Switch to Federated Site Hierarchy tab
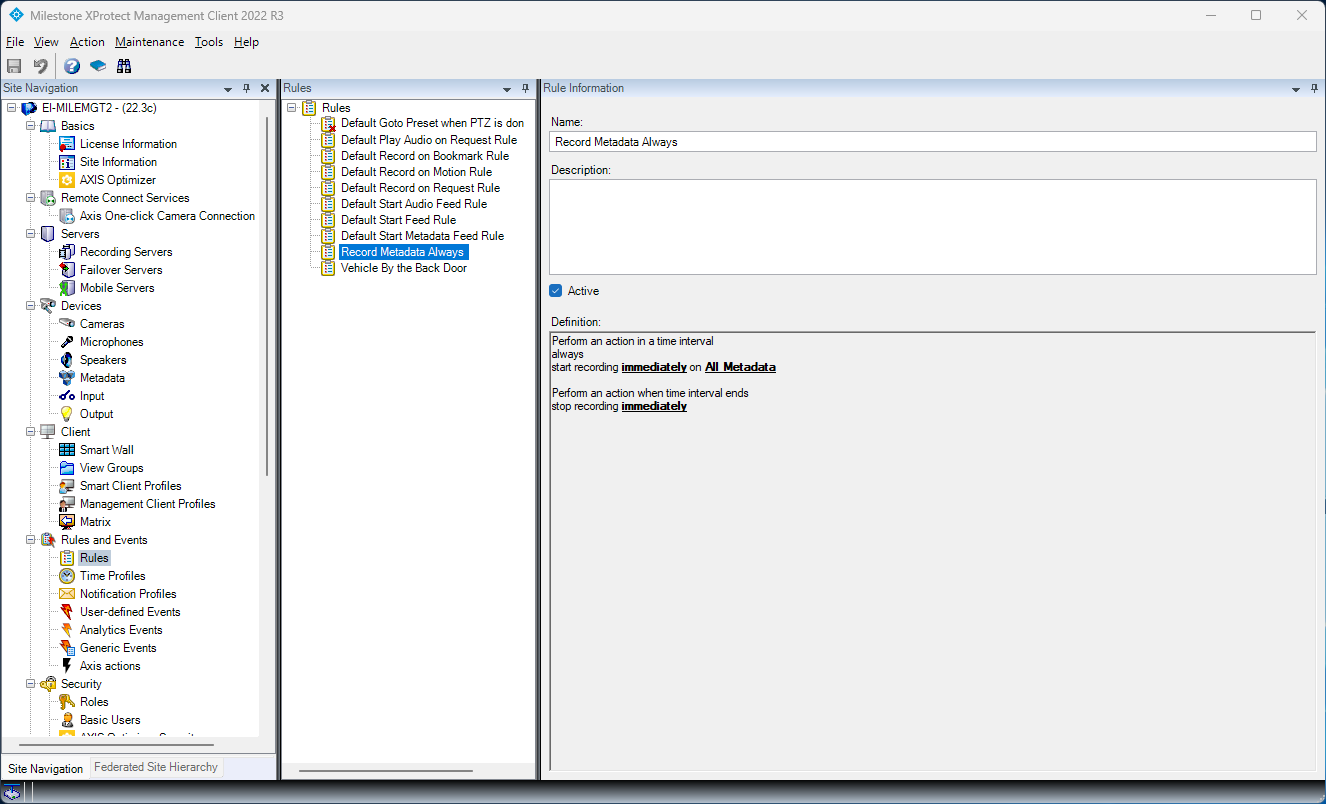The image size is (1326, 804). point(155,767)
